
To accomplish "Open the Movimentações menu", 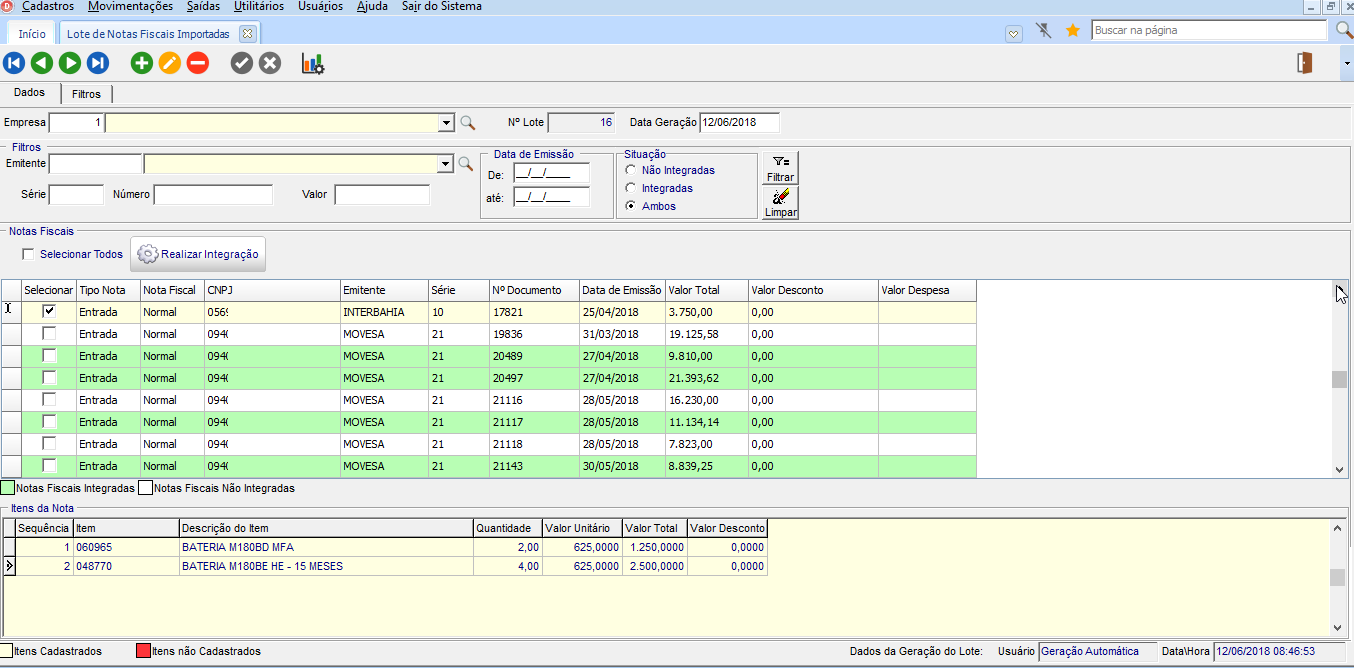I will coord(130,7).
